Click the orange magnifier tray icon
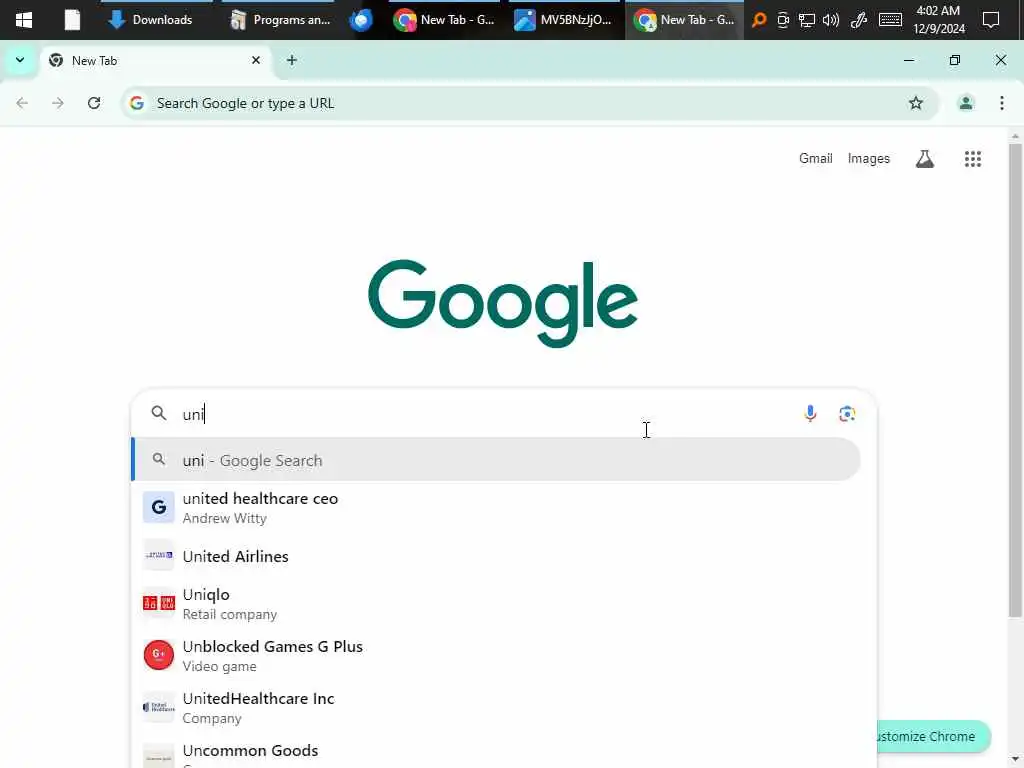Image resolution: width=1024 pixels, height=768 pixels. (759, 20)
